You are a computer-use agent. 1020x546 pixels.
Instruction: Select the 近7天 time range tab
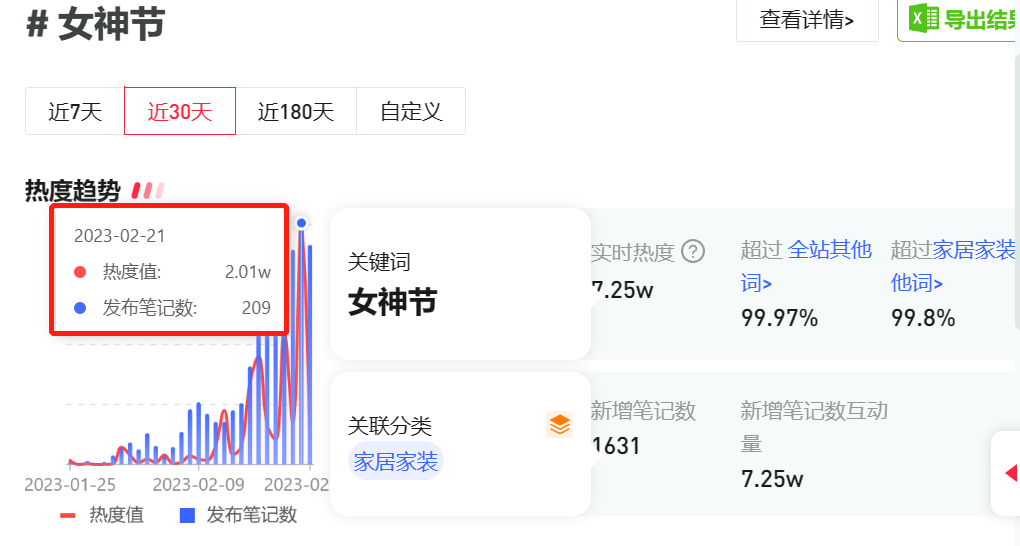(75, 111)
